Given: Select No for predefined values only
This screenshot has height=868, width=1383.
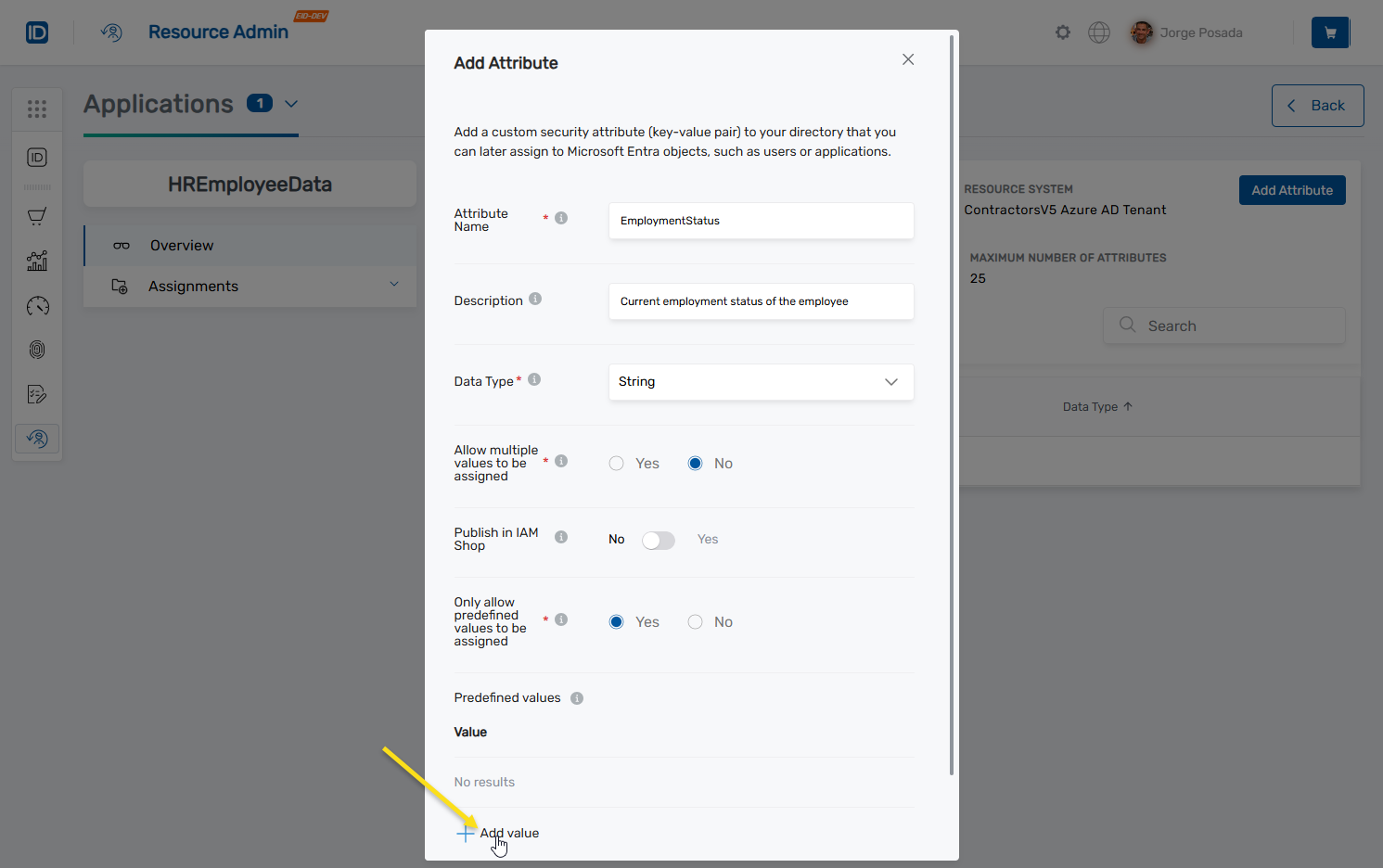Looking at the screenshot, I should tap(695, 621).
